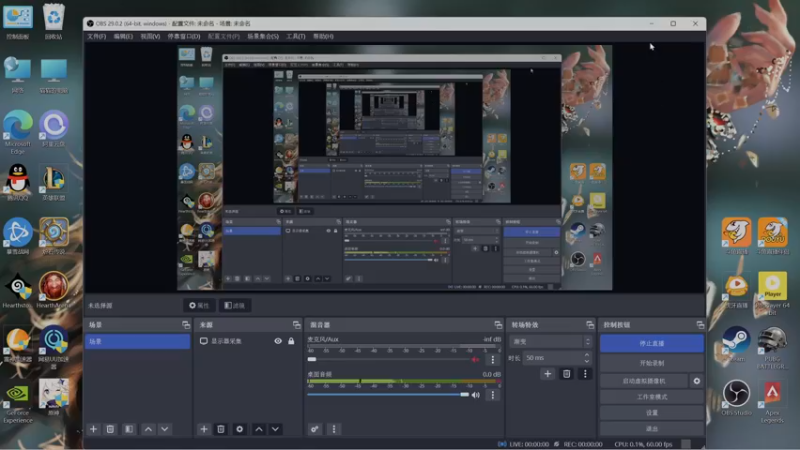This screenshot has height=450, width=800.
Task: Open the 渐变 transition type dropdown
Action: [551, 341]
